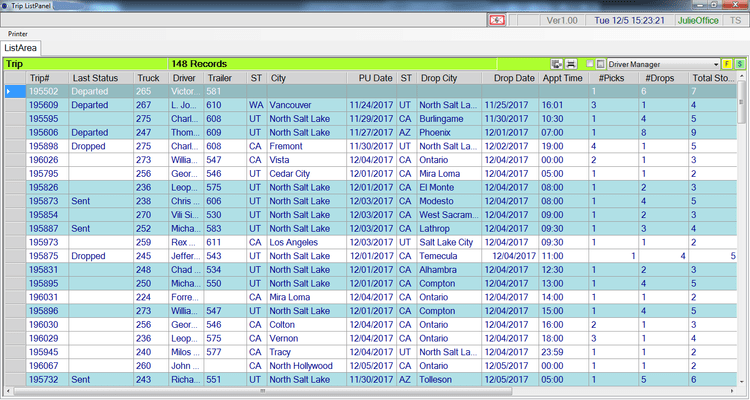750x400 pixels.
Task: Click the green S icon button
Action: pyautogui.click(x=739, y=63)
